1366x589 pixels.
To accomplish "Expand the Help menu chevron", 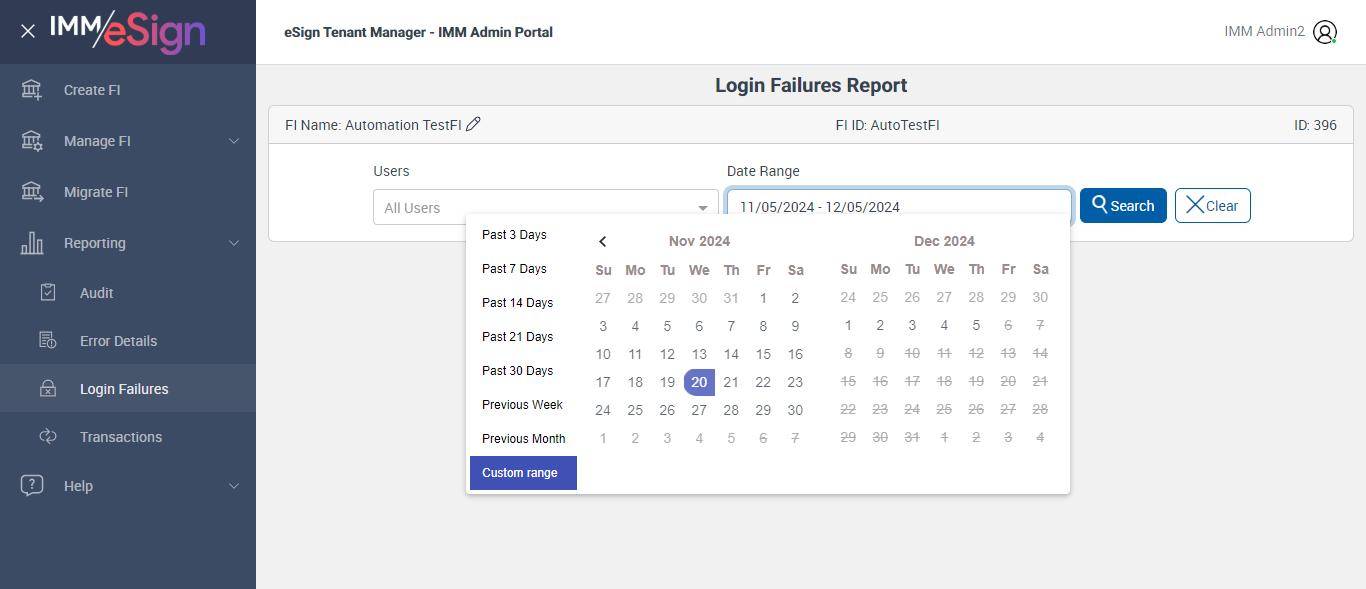I will [x=234, y=486].
